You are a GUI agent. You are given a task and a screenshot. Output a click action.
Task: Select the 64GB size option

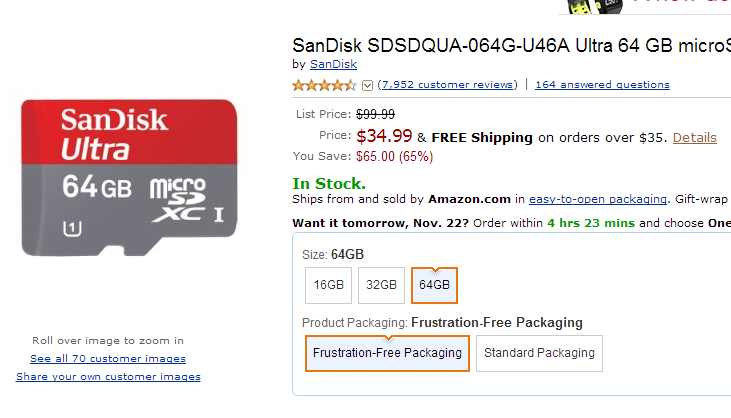point(434,285)
